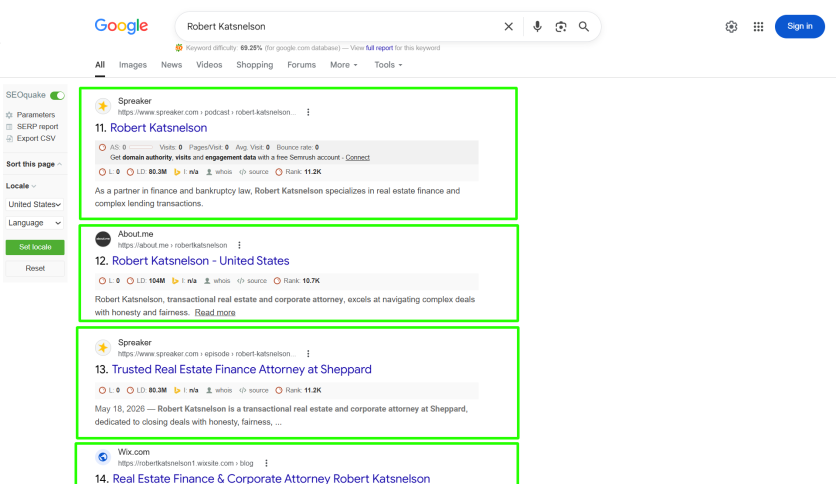
Task: Click robertkatsnelson1.wixsite.com › blog URL breadcrumb
Action: click(x=186, y=463)
